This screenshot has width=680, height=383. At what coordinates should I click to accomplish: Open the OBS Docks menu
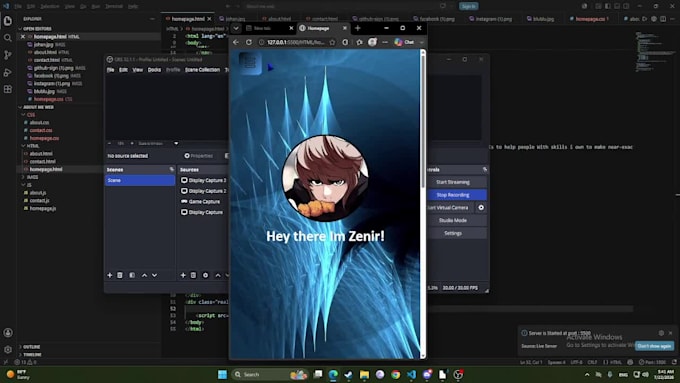pyautogui.click(x=154, y=69)
